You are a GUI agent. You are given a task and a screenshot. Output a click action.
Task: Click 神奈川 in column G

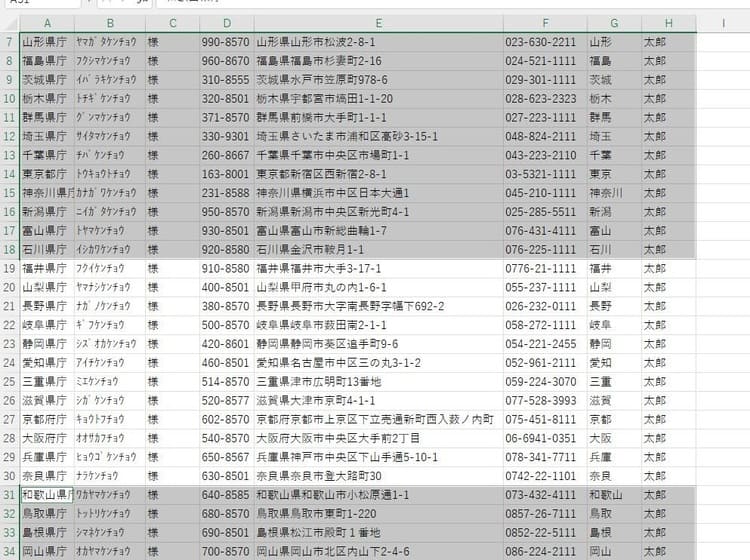point(614,193)
